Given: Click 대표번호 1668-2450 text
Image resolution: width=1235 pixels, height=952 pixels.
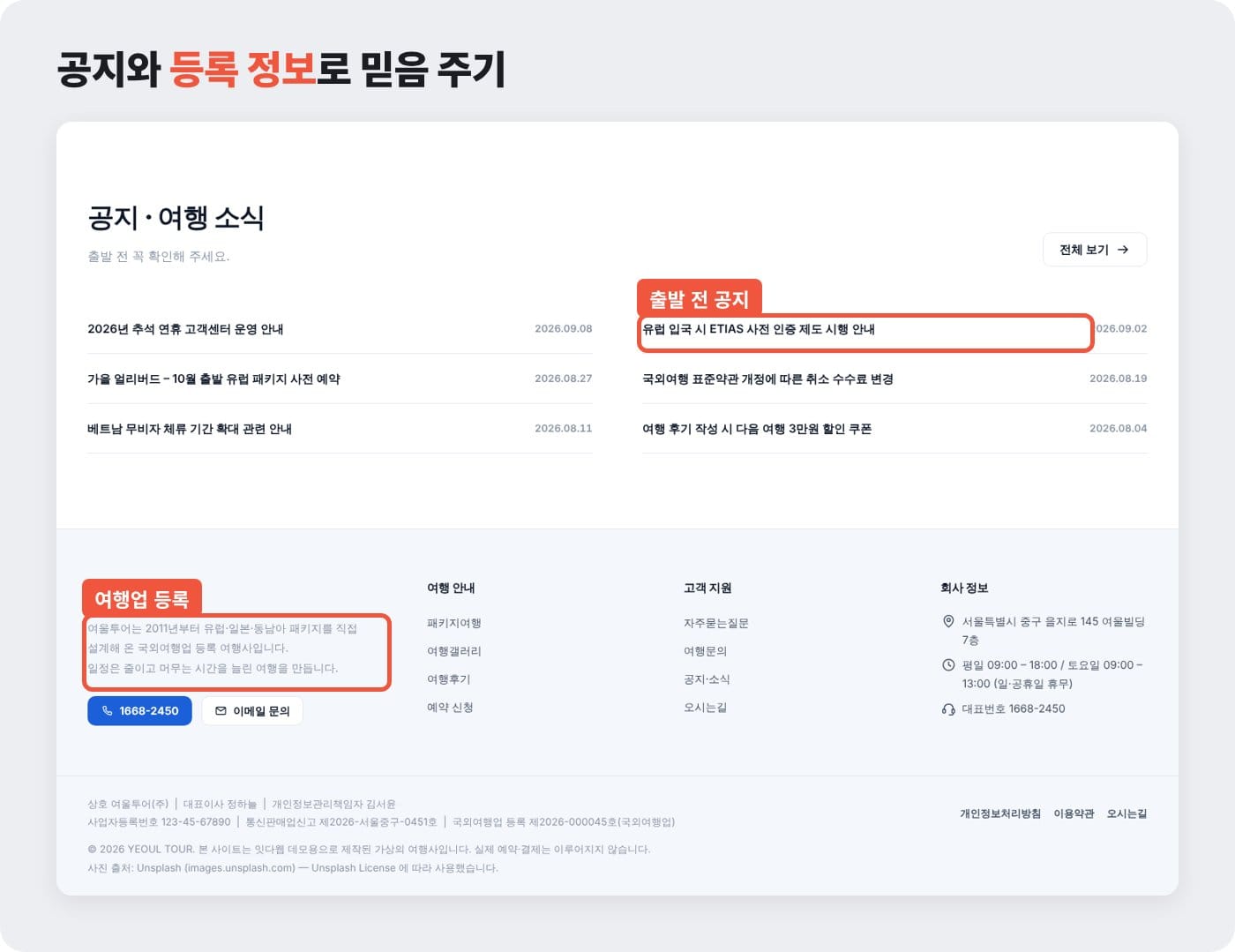Looking at the screenshot, I should [1014, 708].
